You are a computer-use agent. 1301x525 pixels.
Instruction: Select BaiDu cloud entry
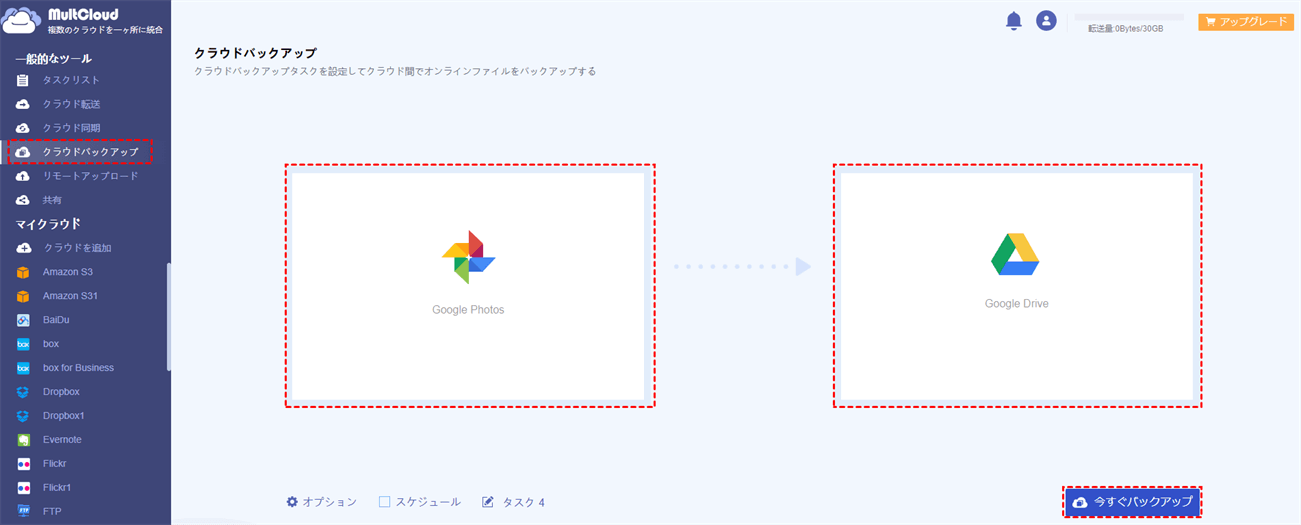tap(56, 320)
